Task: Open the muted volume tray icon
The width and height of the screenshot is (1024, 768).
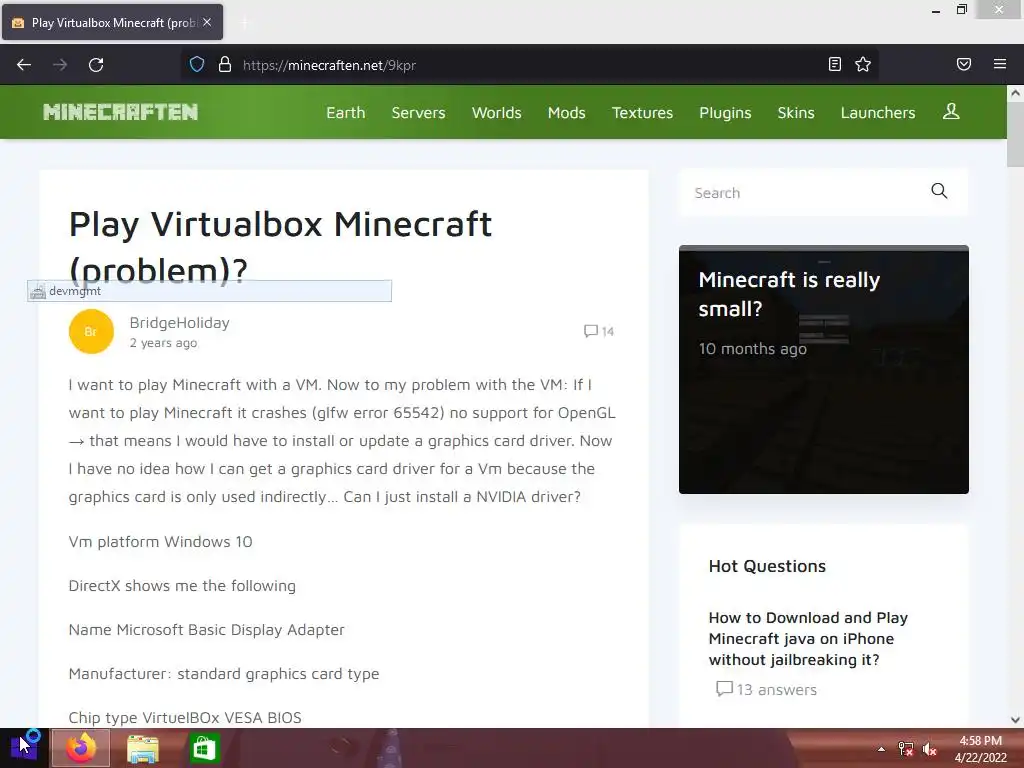Action: point(929,749)
